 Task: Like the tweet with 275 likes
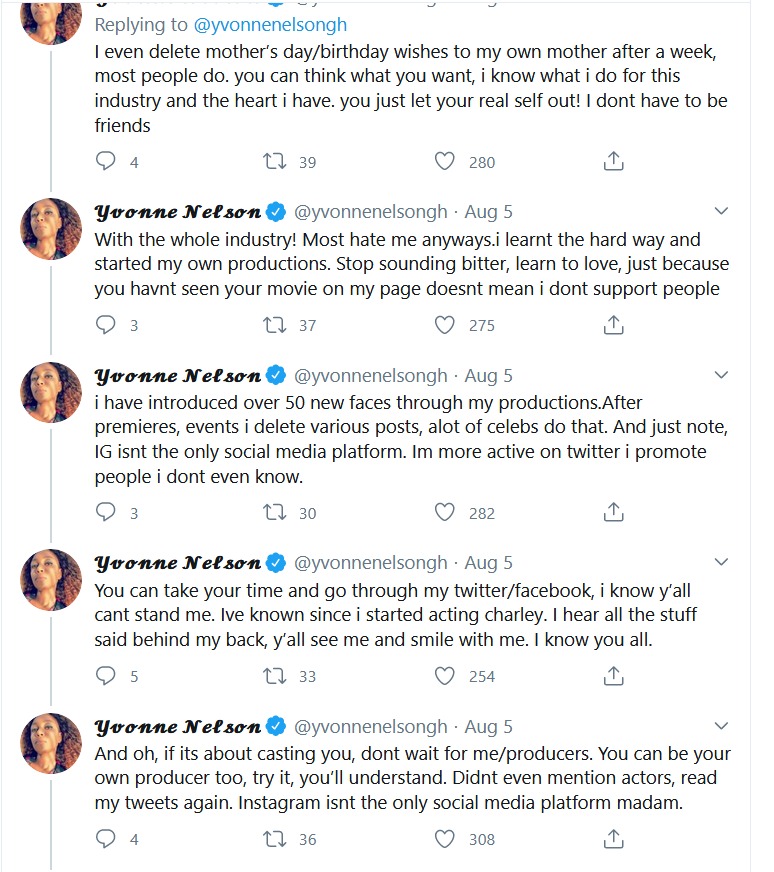coord(444,325)
